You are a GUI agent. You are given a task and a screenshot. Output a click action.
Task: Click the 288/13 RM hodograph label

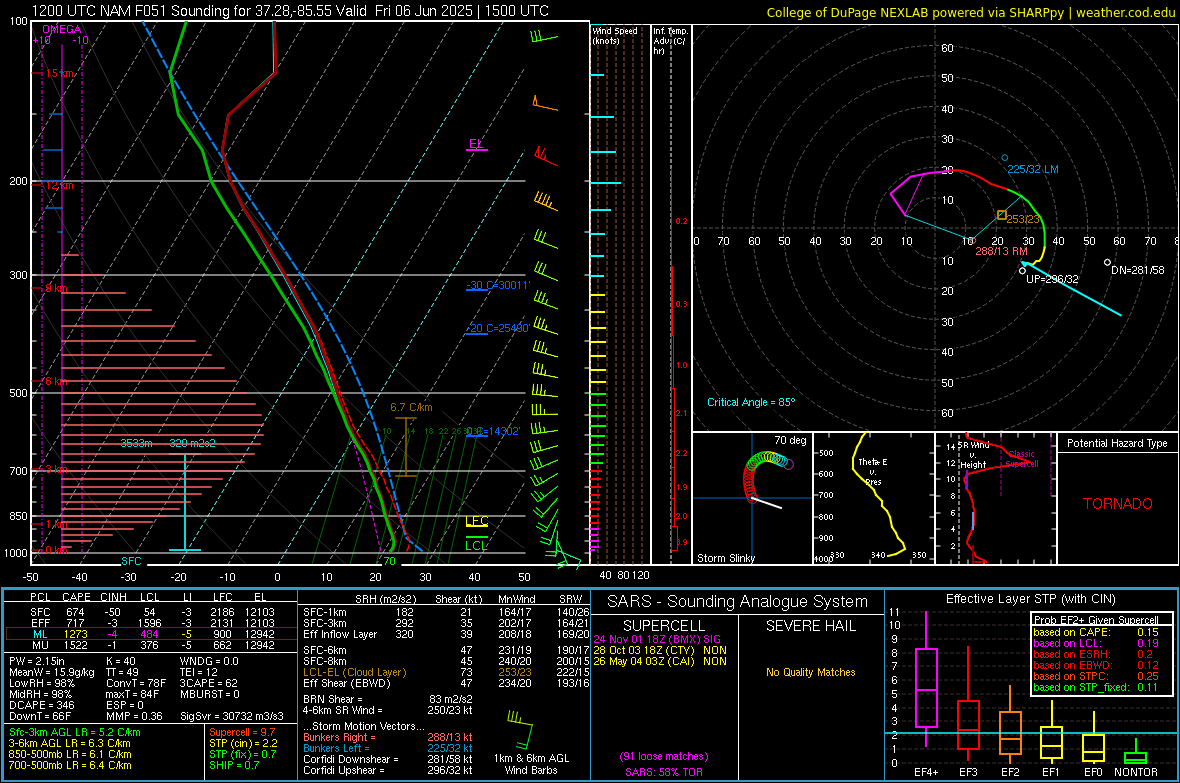[x=1001, y=251]
